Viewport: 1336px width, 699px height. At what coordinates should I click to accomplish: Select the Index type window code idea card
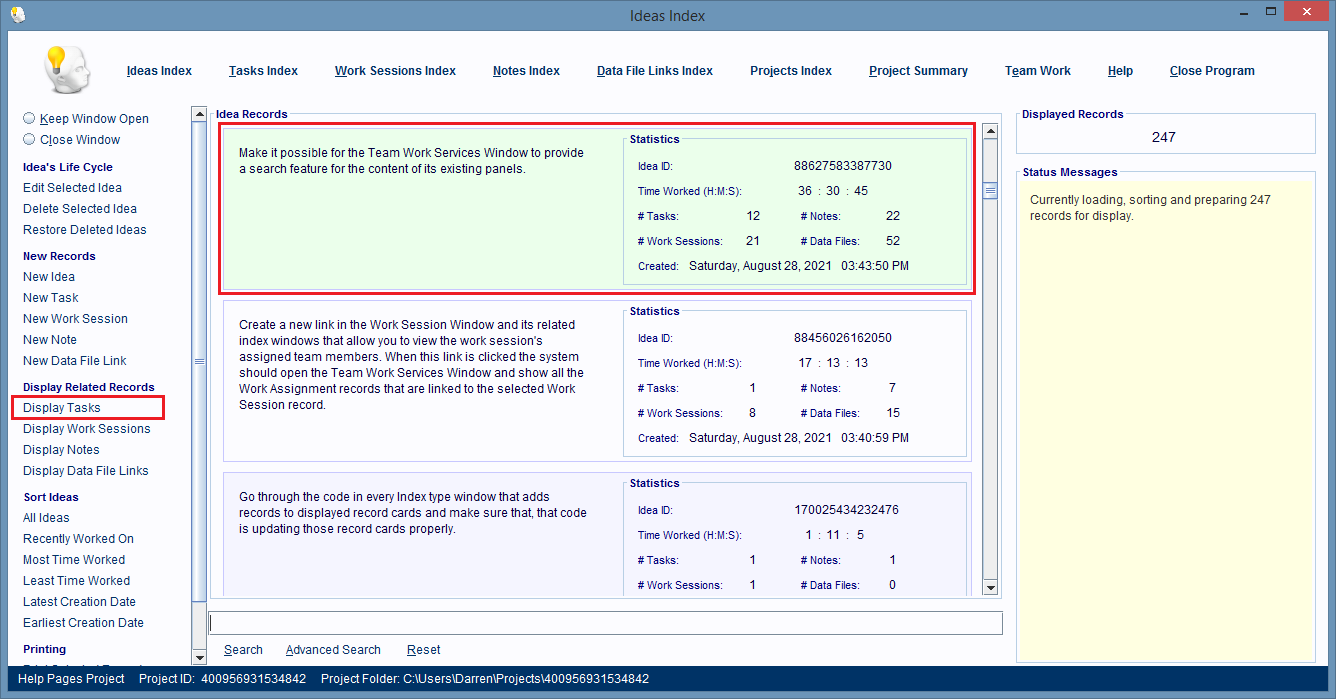(596, 534)
